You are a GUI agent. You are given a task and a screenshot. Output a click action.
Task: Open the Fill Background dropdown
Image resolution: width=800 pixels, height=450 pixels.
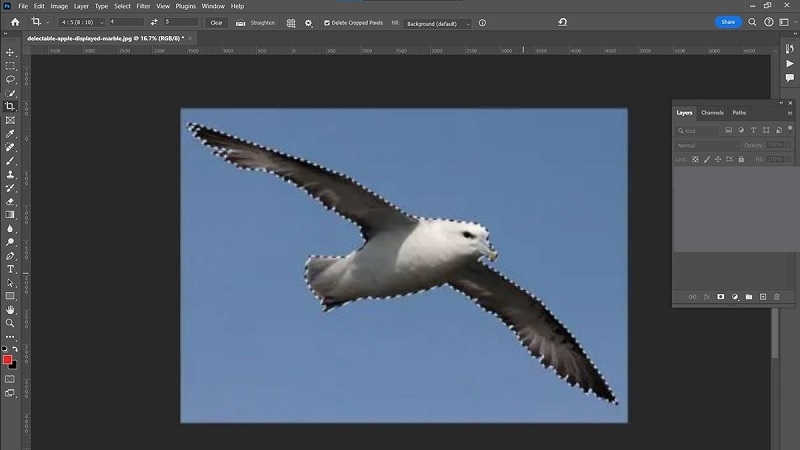click(437, 23)
